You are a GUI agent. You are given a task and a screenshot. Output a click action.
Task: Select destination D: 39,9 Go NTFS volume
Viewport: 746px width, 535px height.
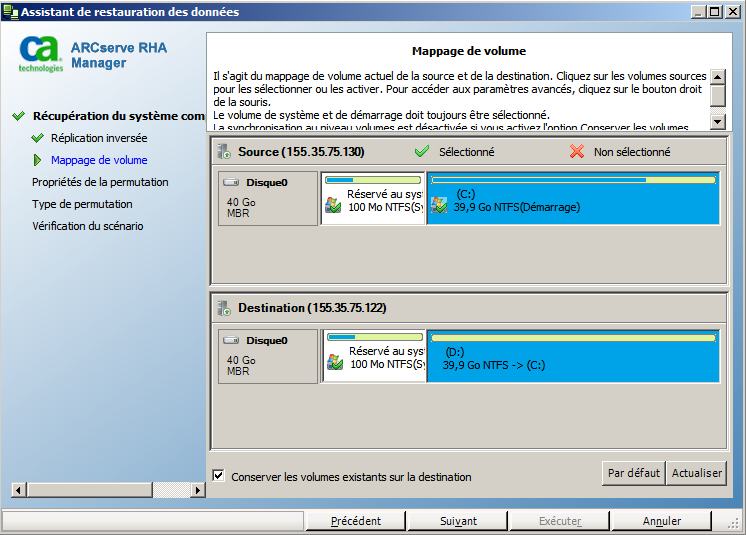click(573, 356)
